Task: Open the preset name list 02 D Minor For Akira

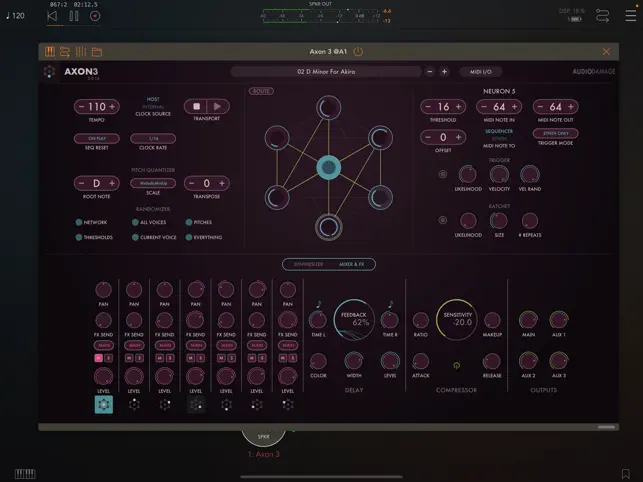Action: click(326, 72)
